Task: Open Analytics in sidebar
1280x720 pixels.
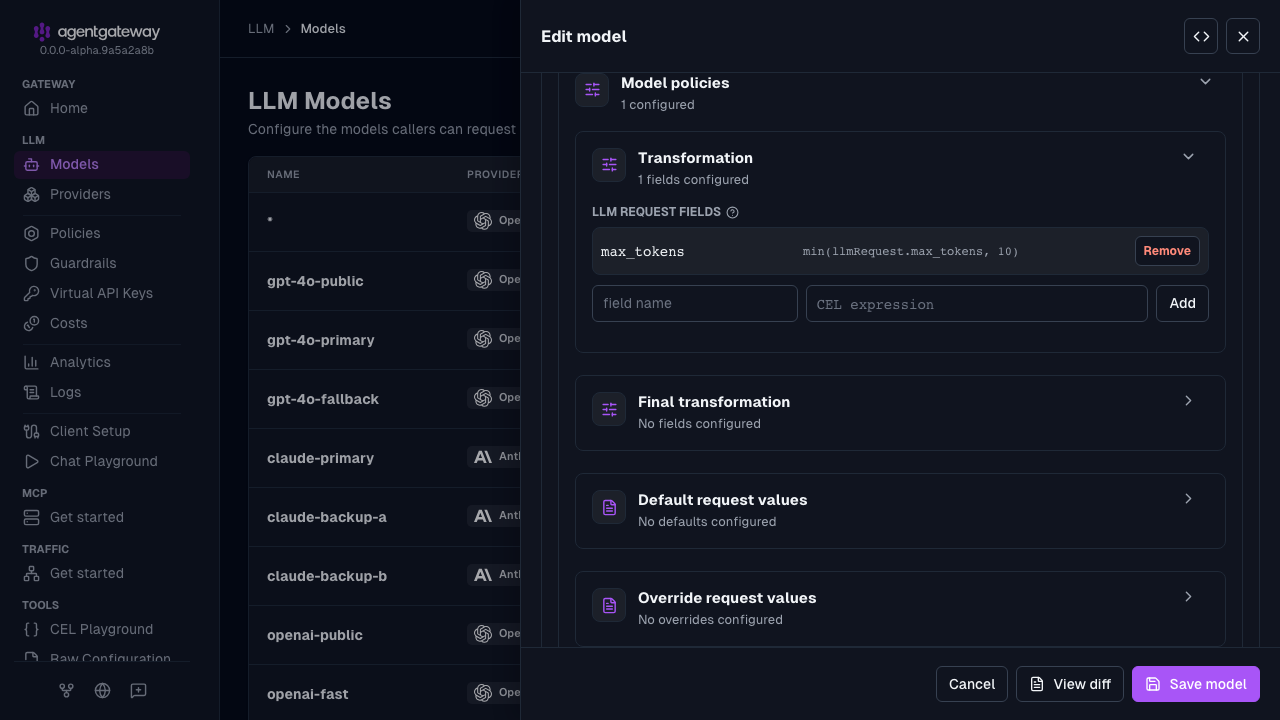Action: [x=102, y=362]
